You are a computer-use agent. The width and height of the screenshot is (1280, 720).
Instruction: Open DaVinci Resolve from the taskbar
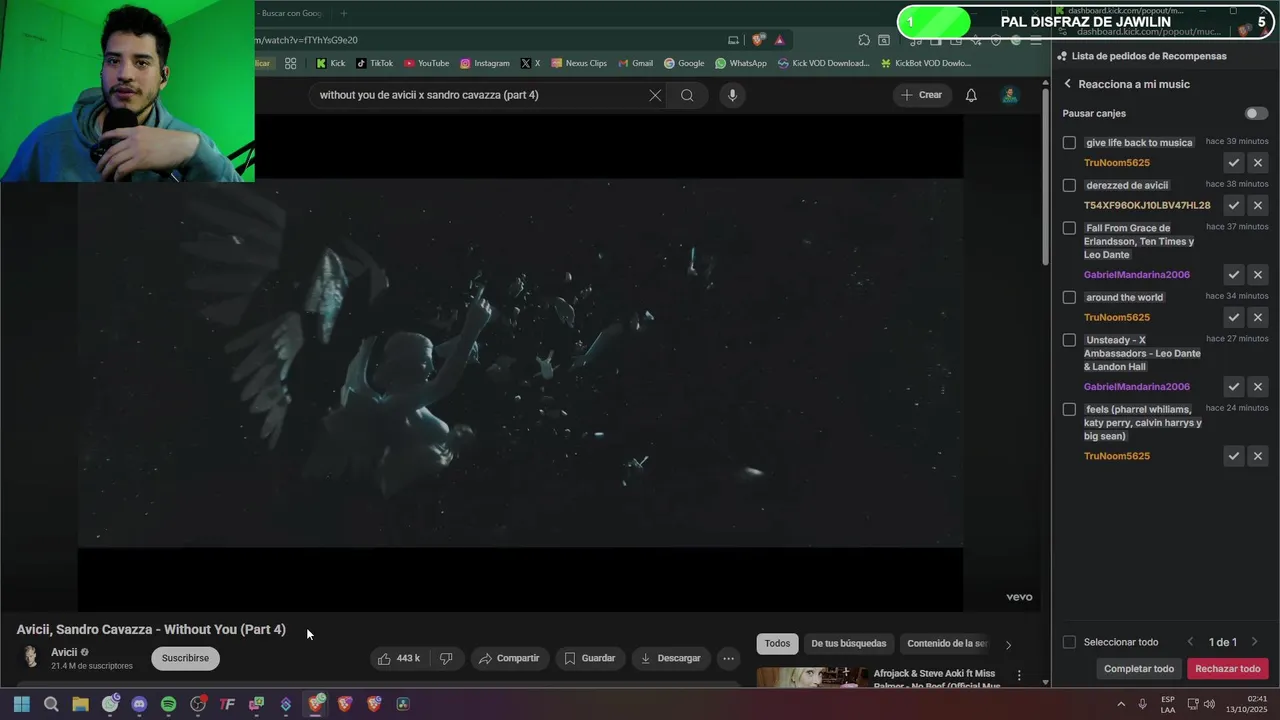point(402,704)
